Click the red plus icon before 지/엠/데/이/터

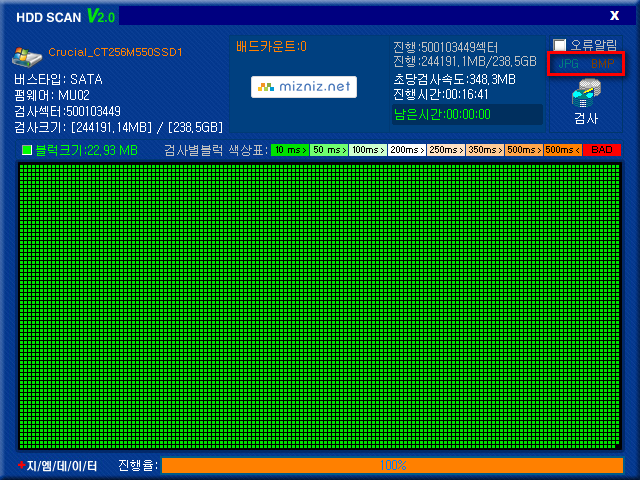(22, 465)
